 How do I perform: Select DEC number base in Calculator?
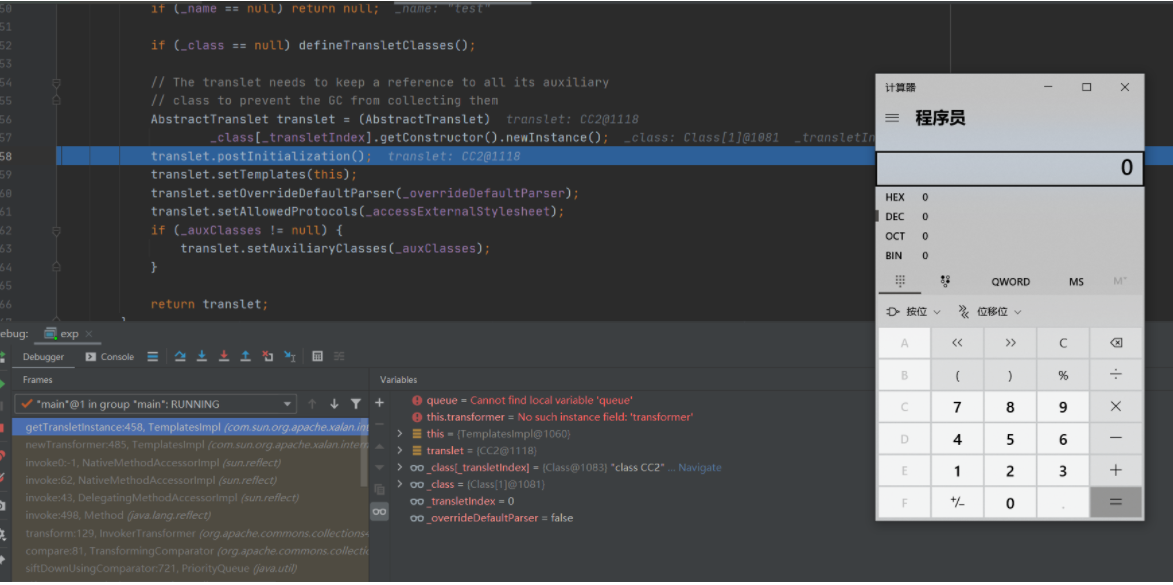point(1010,217)
